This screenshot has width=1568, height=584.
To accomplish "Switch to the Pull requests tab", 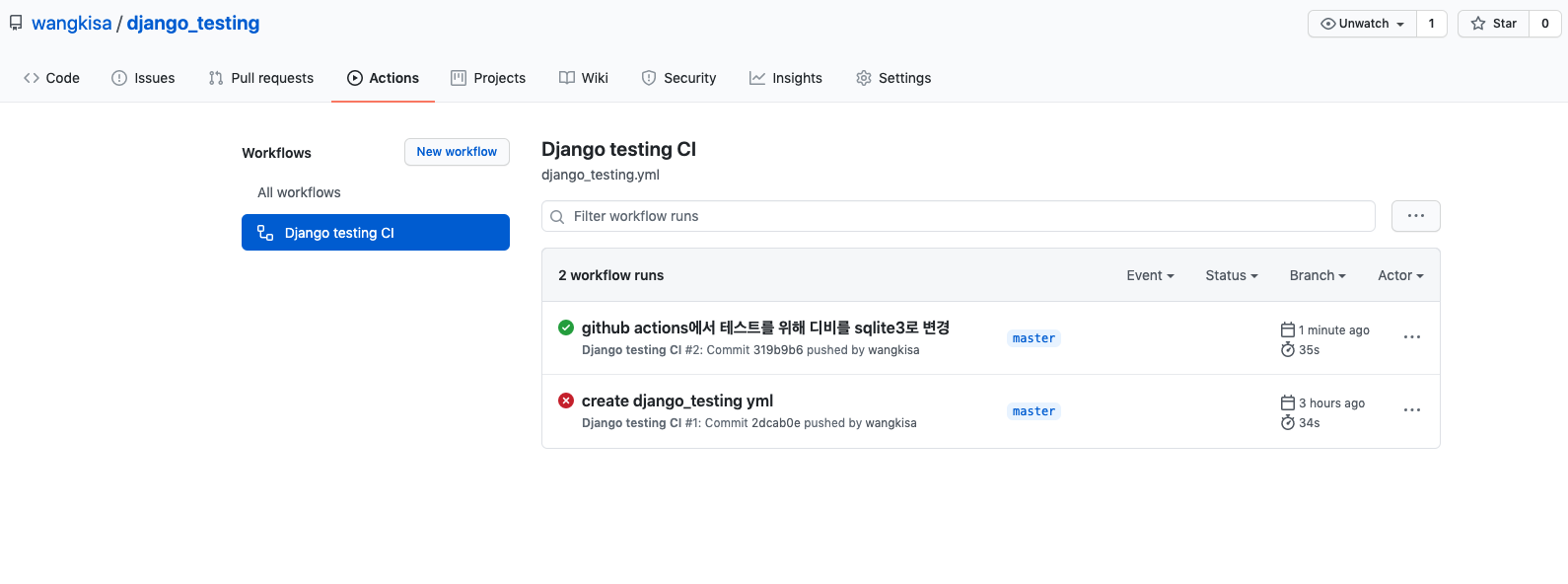I will coord(261,78).
